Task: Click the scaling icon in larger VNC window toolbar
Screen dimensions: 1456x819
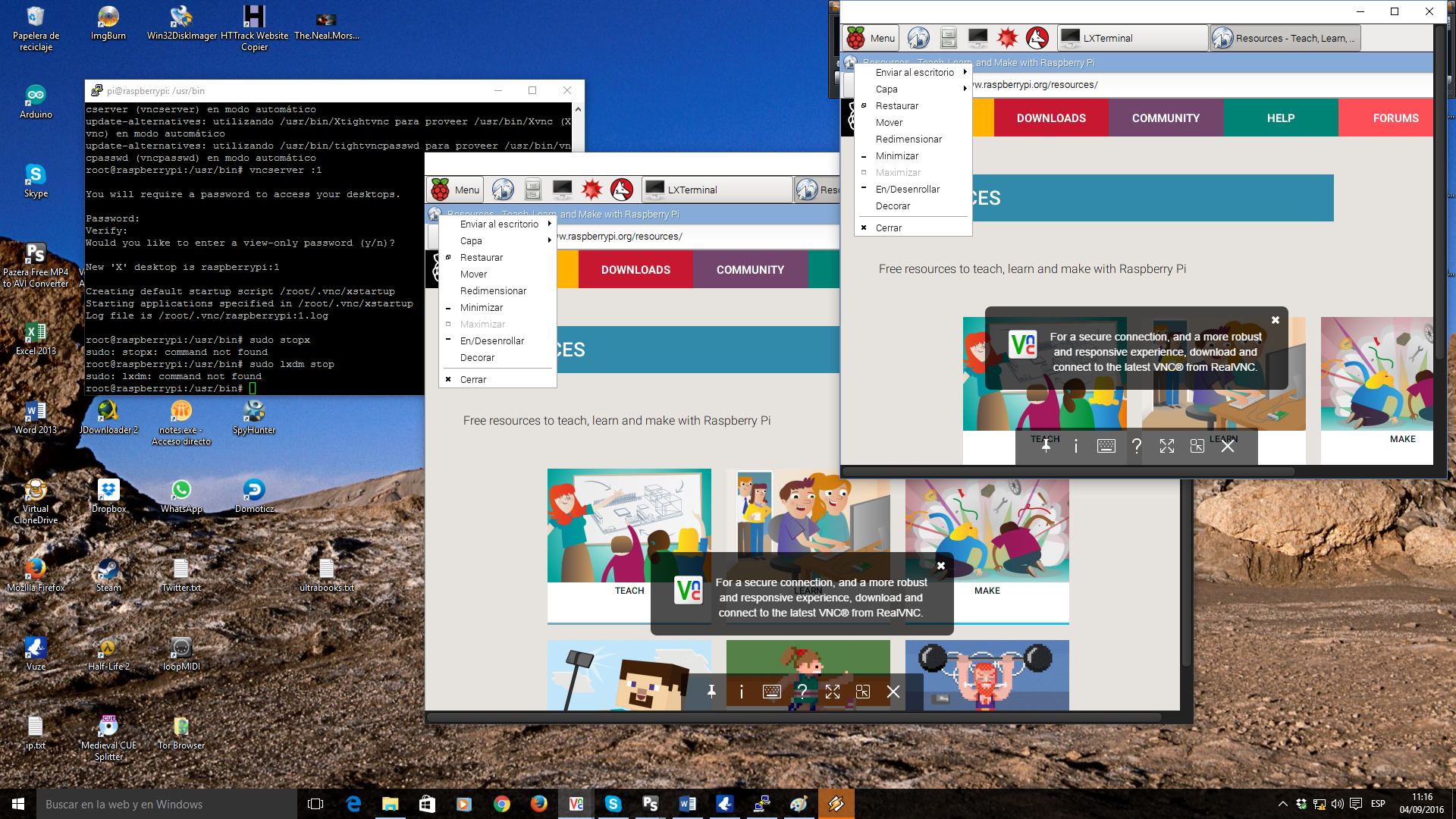Action: (862, 692)
